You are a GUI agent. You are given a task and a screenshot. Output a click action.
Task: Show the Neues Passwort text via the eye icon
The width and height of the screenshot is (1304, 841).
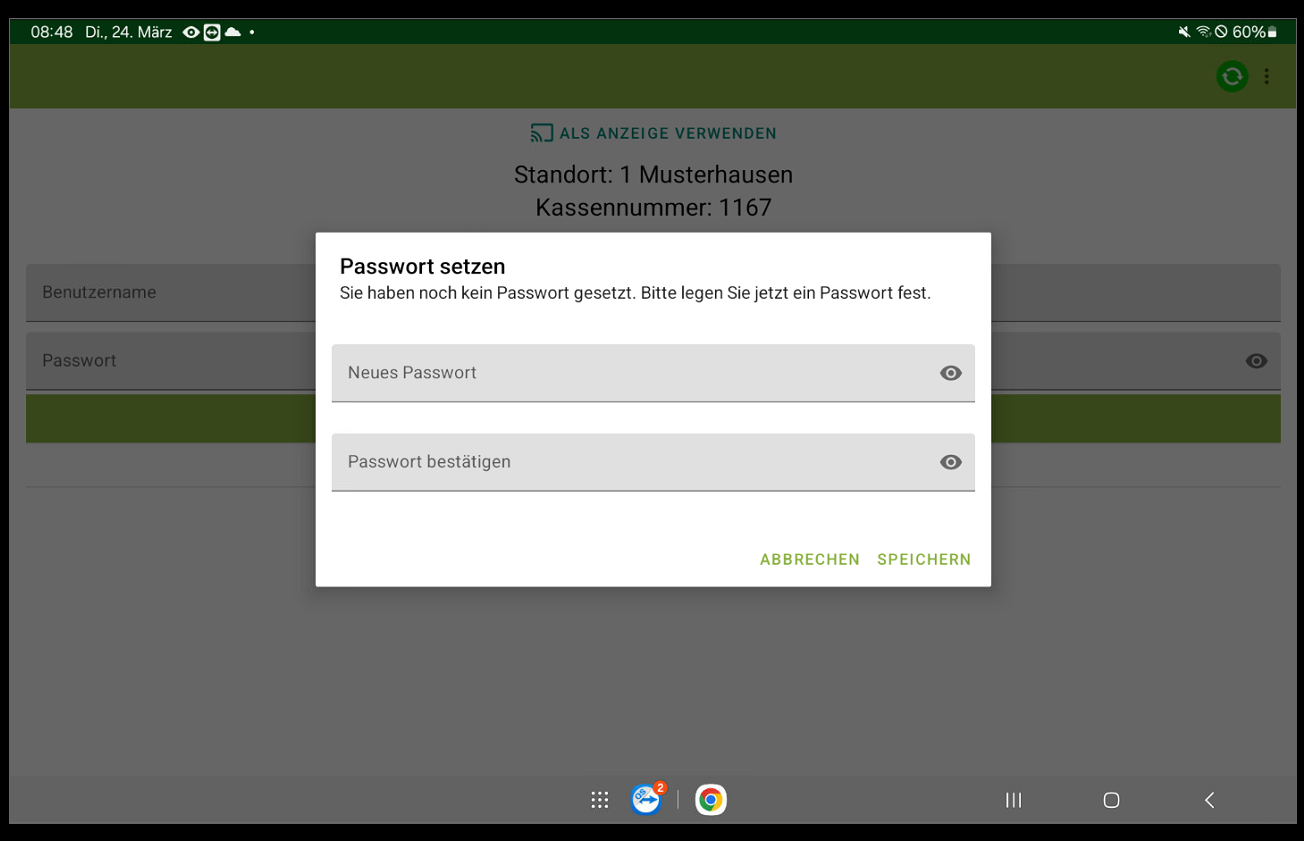[x=950, y=373]
